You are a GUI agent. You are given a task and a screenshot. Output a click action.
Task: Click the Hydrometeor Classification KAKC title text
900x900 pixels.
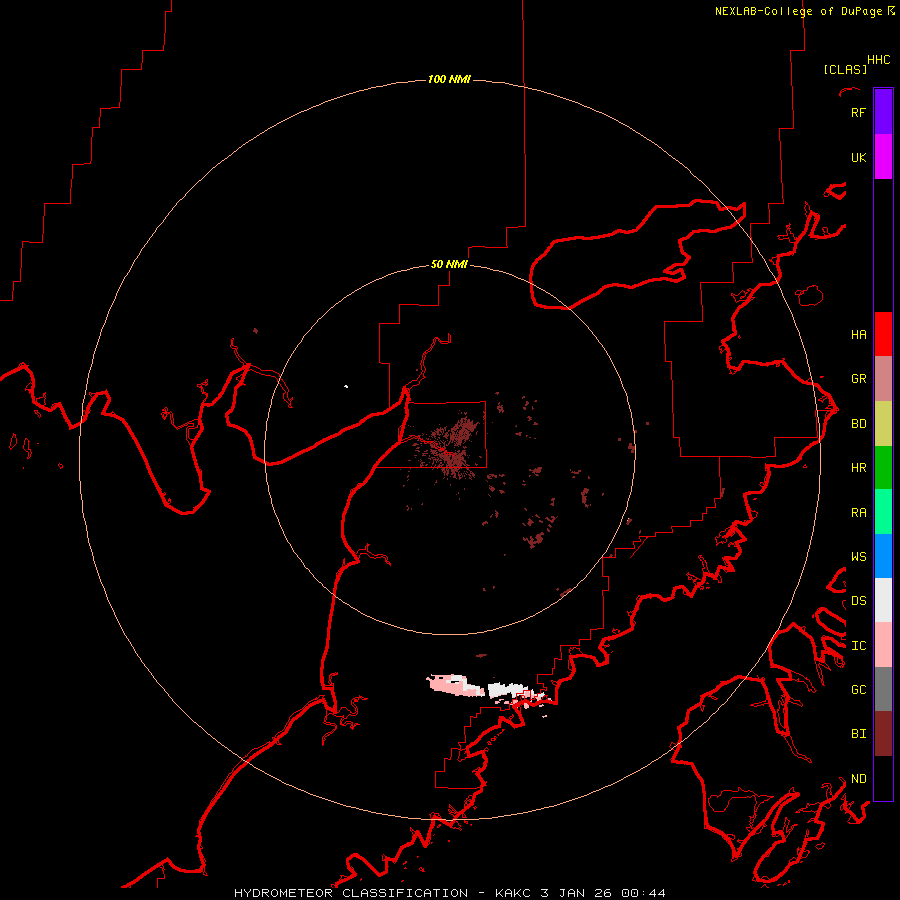[x=449, y=893]
